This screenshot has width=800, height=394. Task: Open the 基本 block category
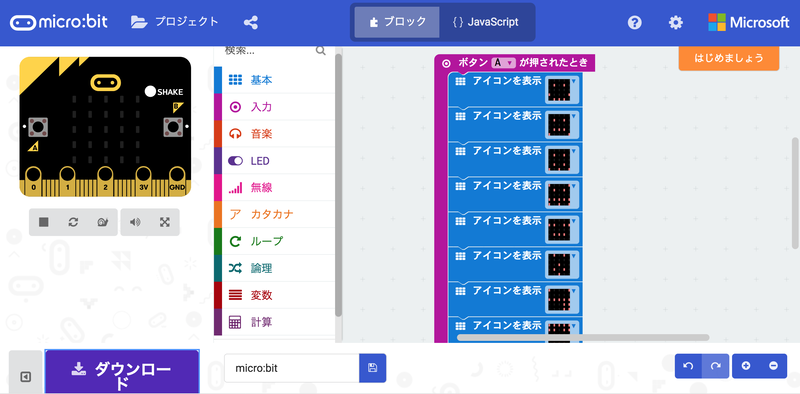(x=274, y=80)
